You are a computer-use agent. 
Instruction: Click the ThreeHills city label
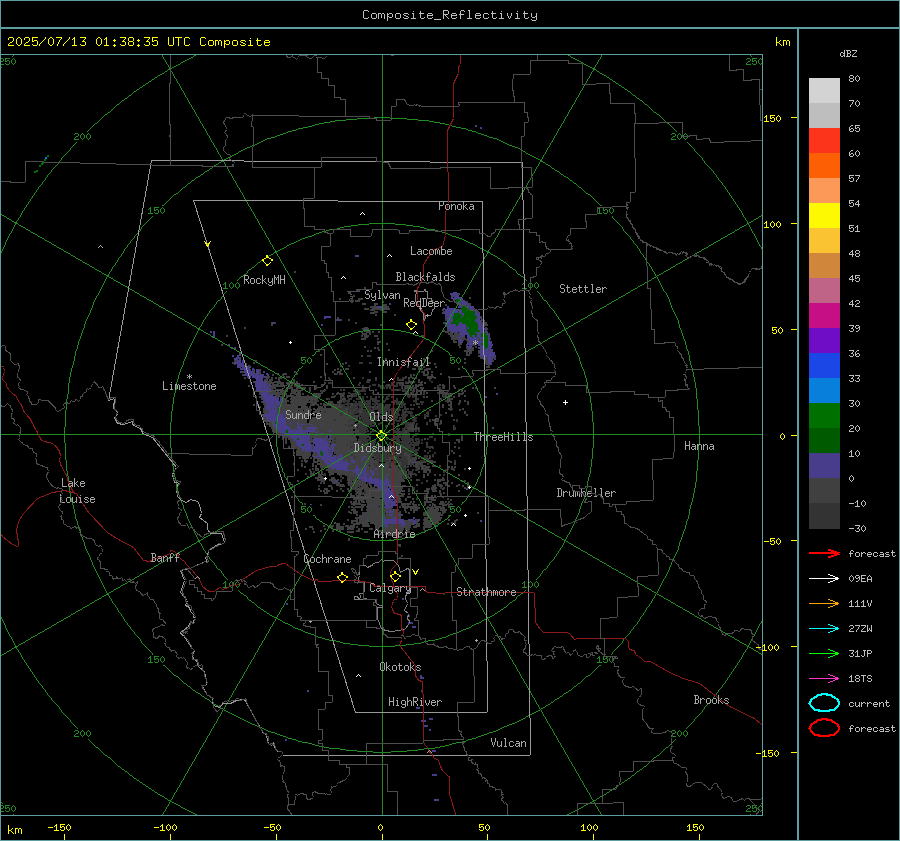tap(503, 437)
